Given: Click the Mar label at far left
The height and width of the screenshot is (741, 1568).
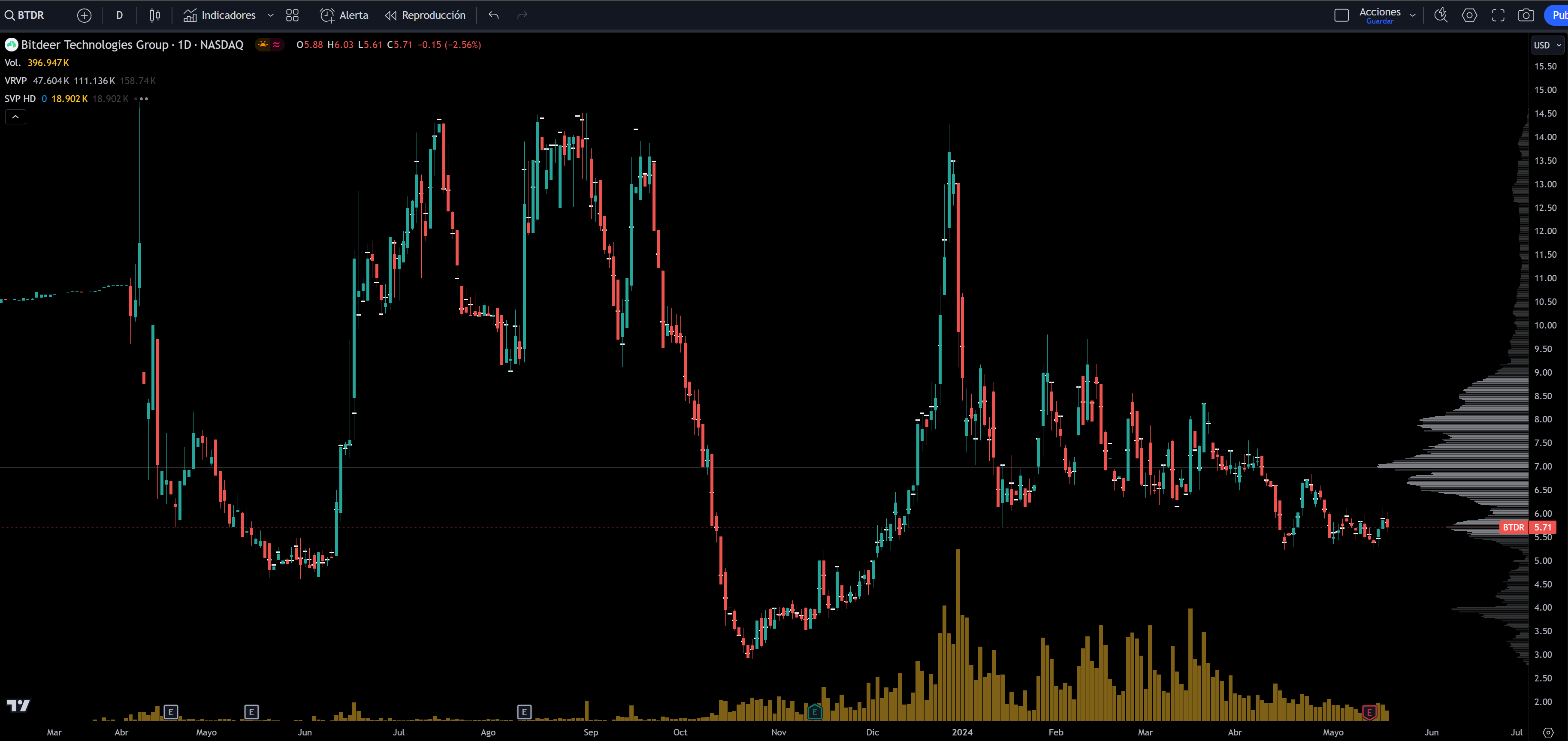Looking at the screenshot, I should (x=54, y=732).
